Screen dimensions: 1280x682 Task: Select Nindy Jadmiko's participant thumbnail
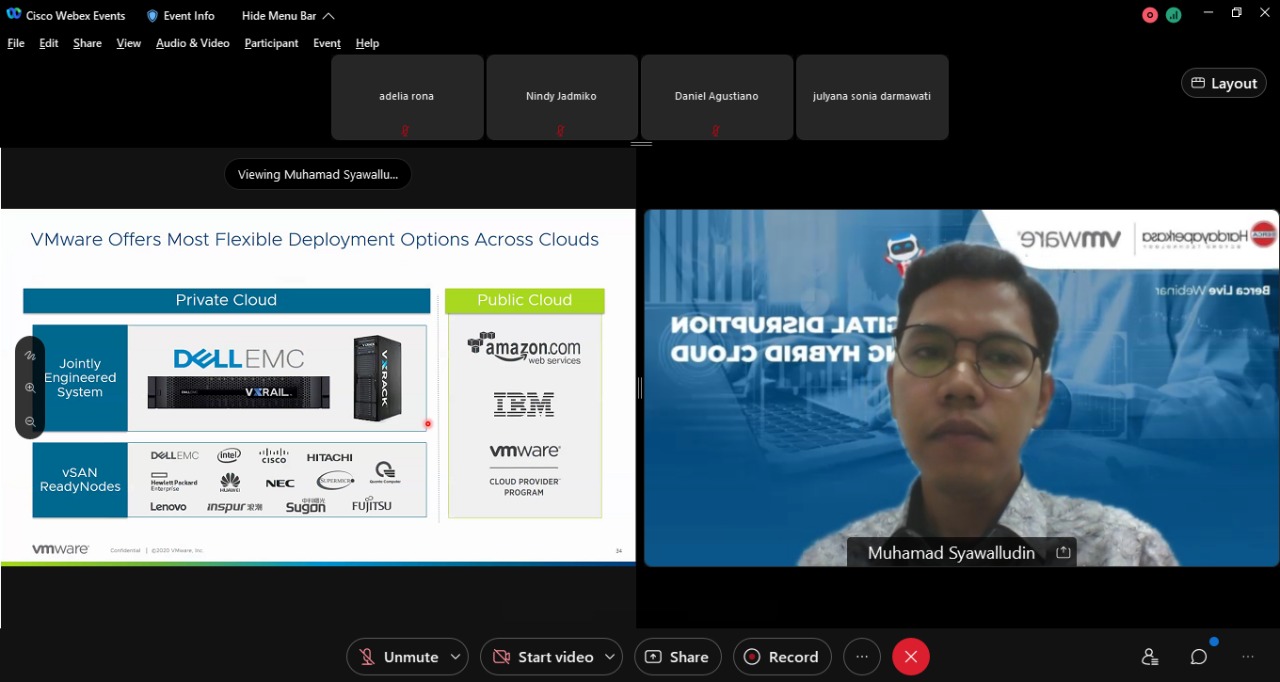561,97
